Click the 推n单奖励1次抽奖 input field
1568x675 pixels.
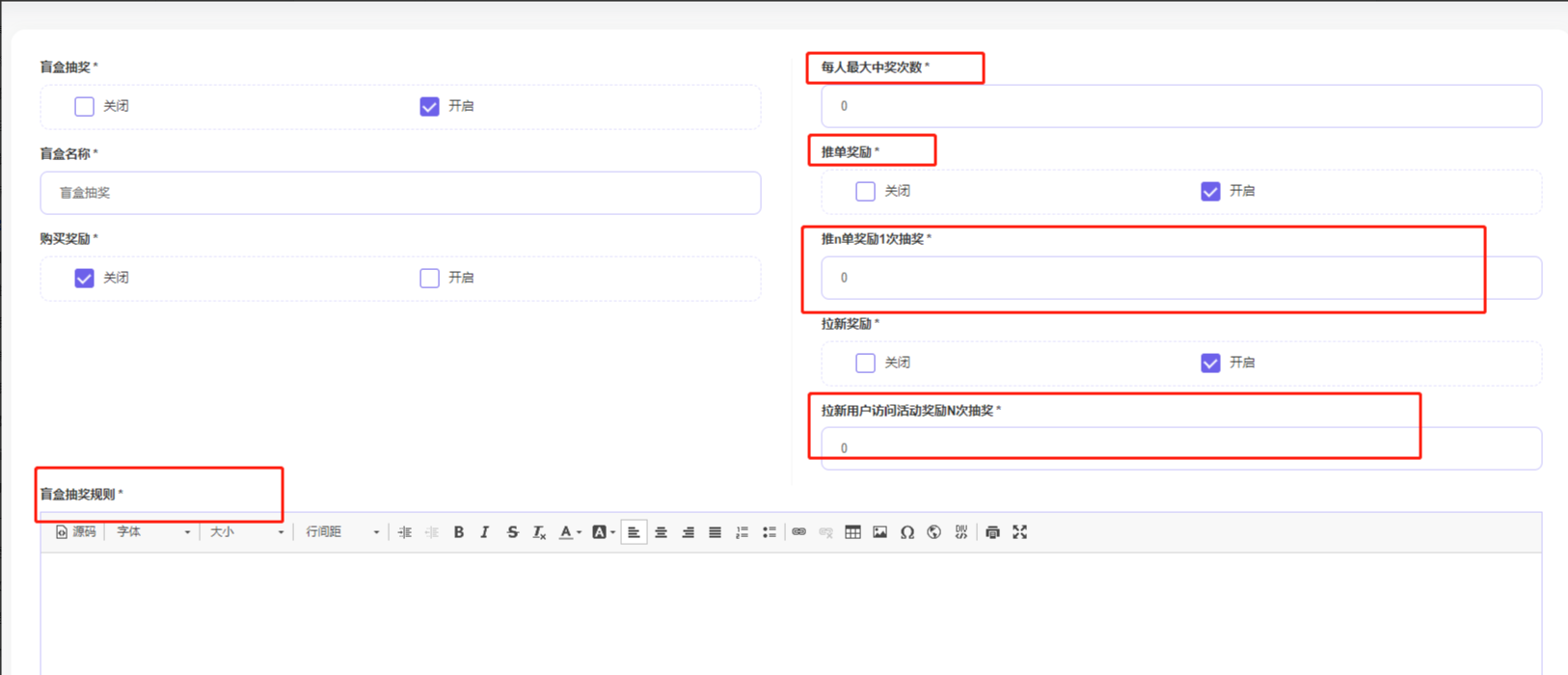tap(1181, 278)
